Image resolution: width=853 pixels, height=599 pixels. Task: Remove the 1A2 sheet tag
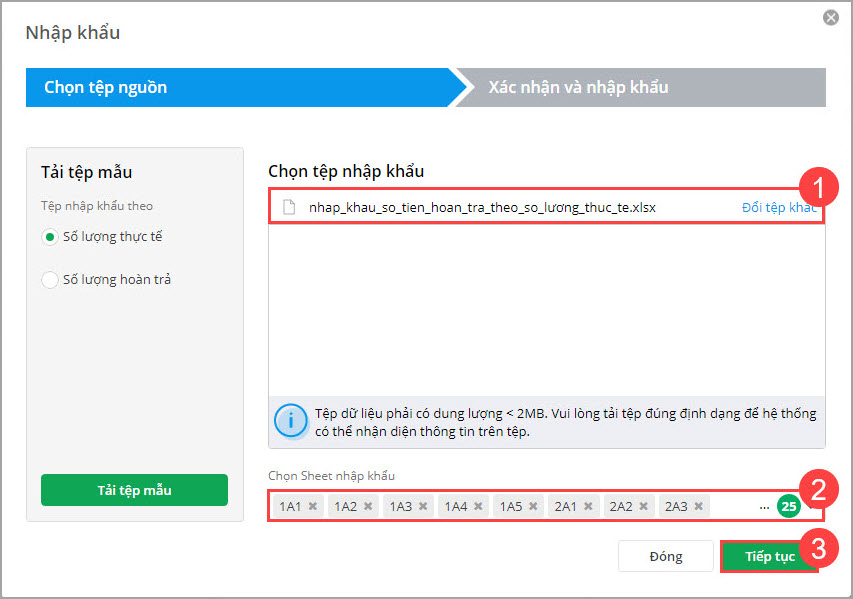tap(368, 507)
